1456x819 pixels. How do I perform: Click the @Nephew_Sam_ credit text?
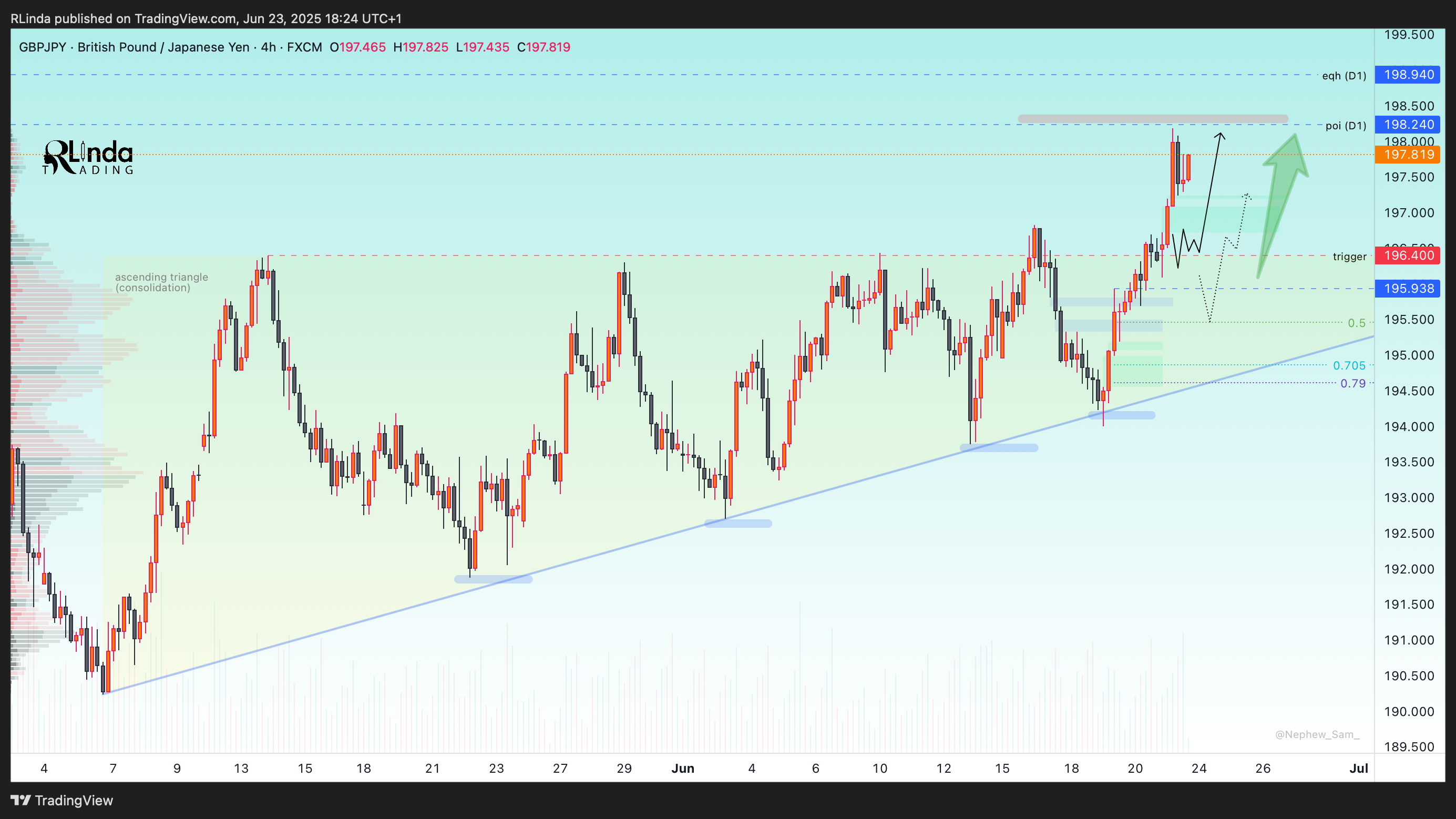[1317, 734]
